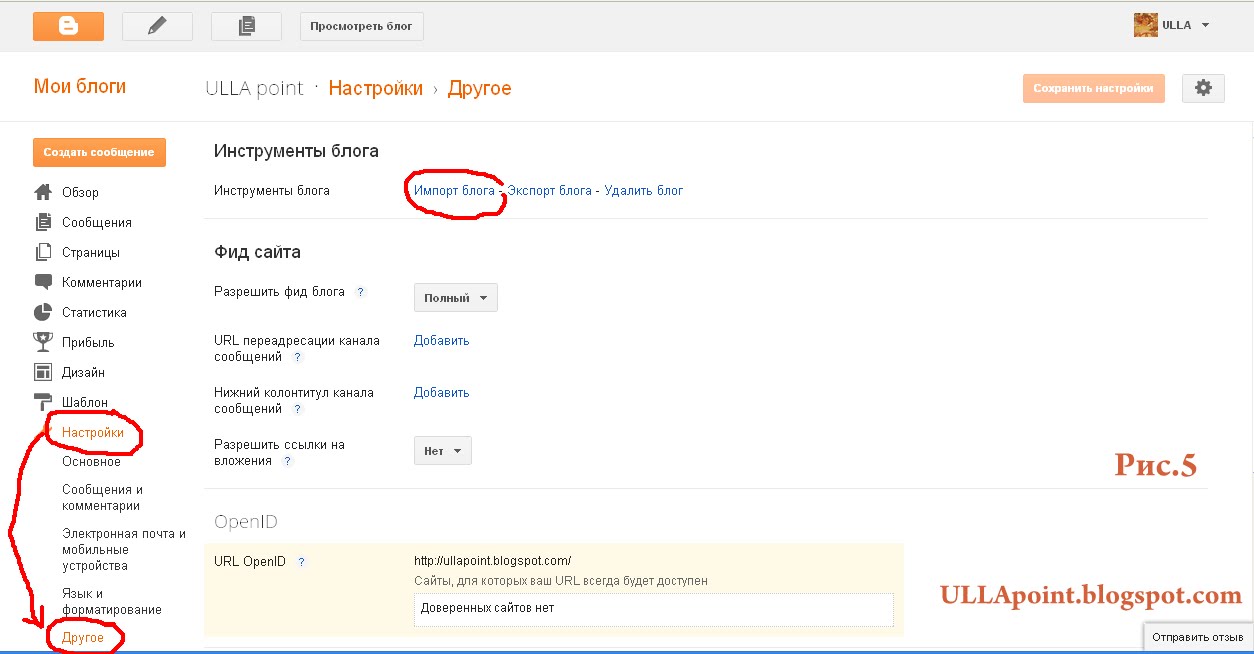
Task: Expand the Полный feed dropdown
Action: coord(455,298)
